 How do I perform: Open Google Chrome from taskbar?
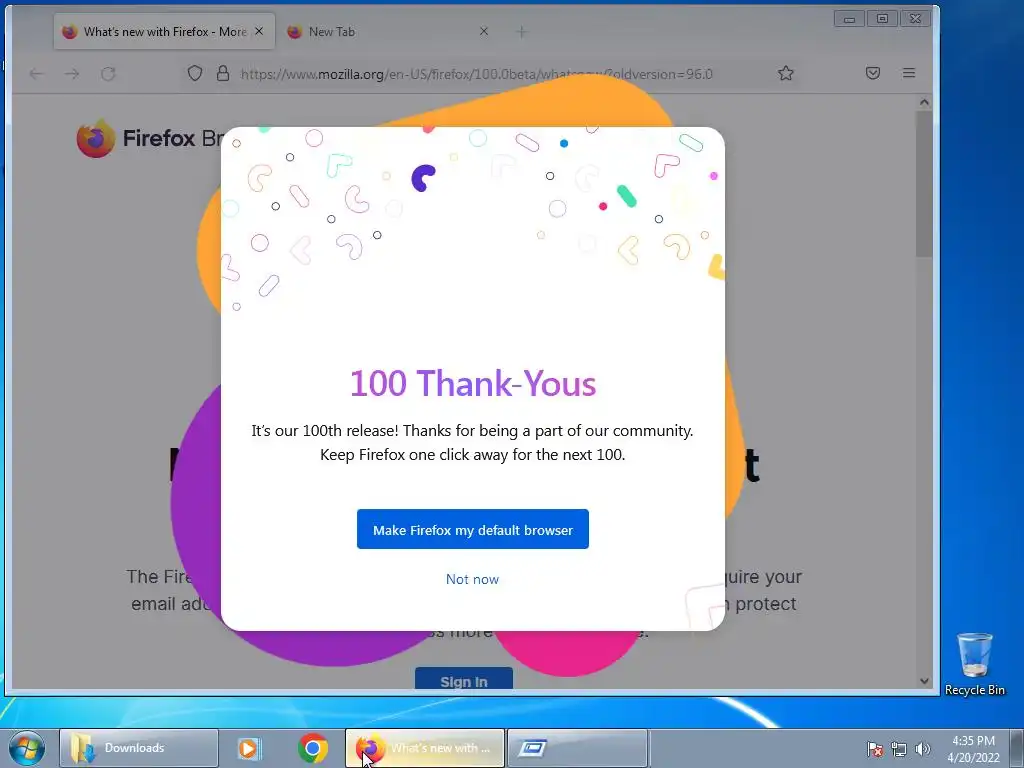tap(313, 748)
